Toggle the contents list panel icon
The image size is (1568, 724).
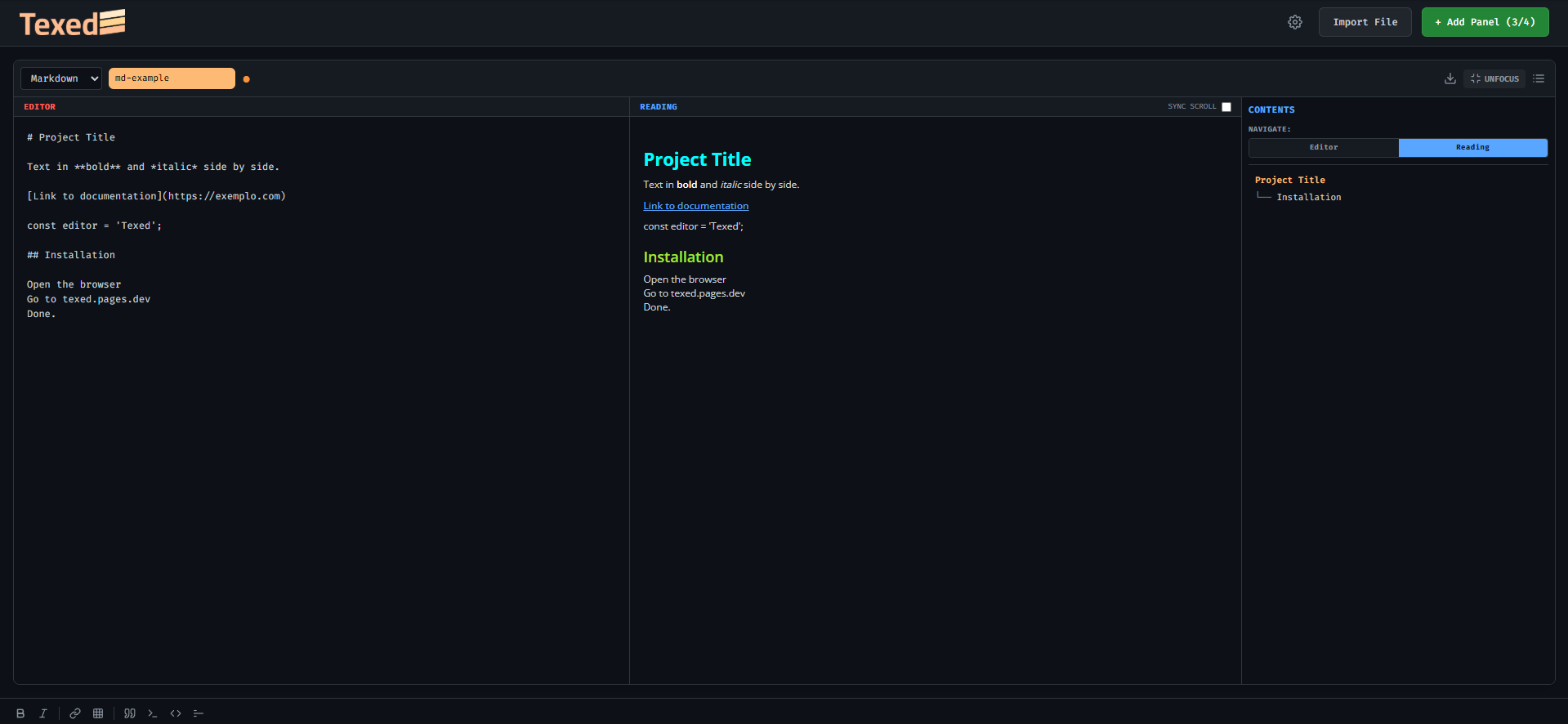[x=1539, y=78]
